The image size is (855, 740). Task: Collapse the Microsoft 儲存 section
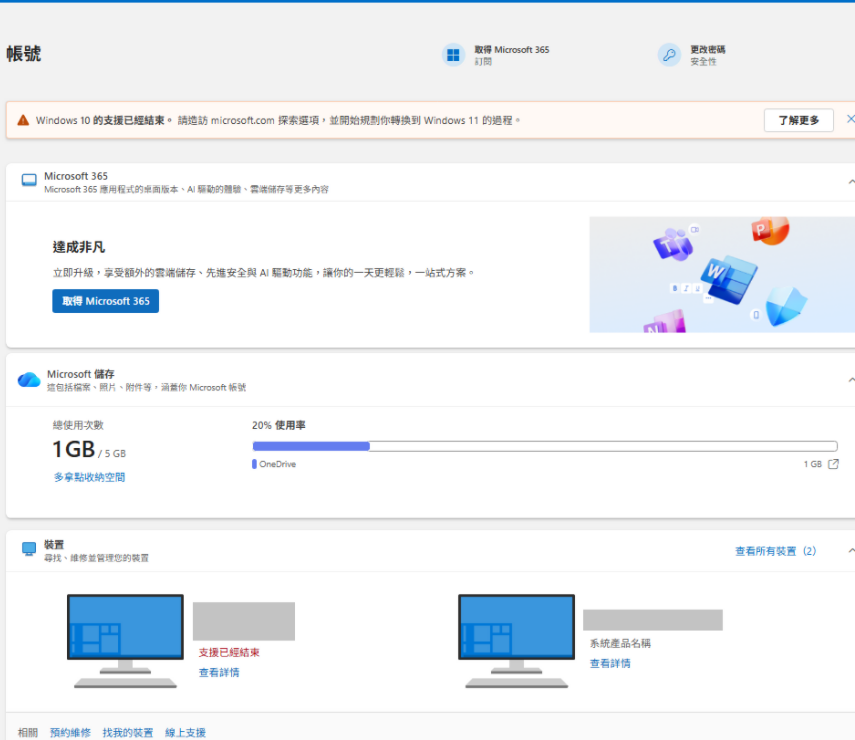click(851, 380)
